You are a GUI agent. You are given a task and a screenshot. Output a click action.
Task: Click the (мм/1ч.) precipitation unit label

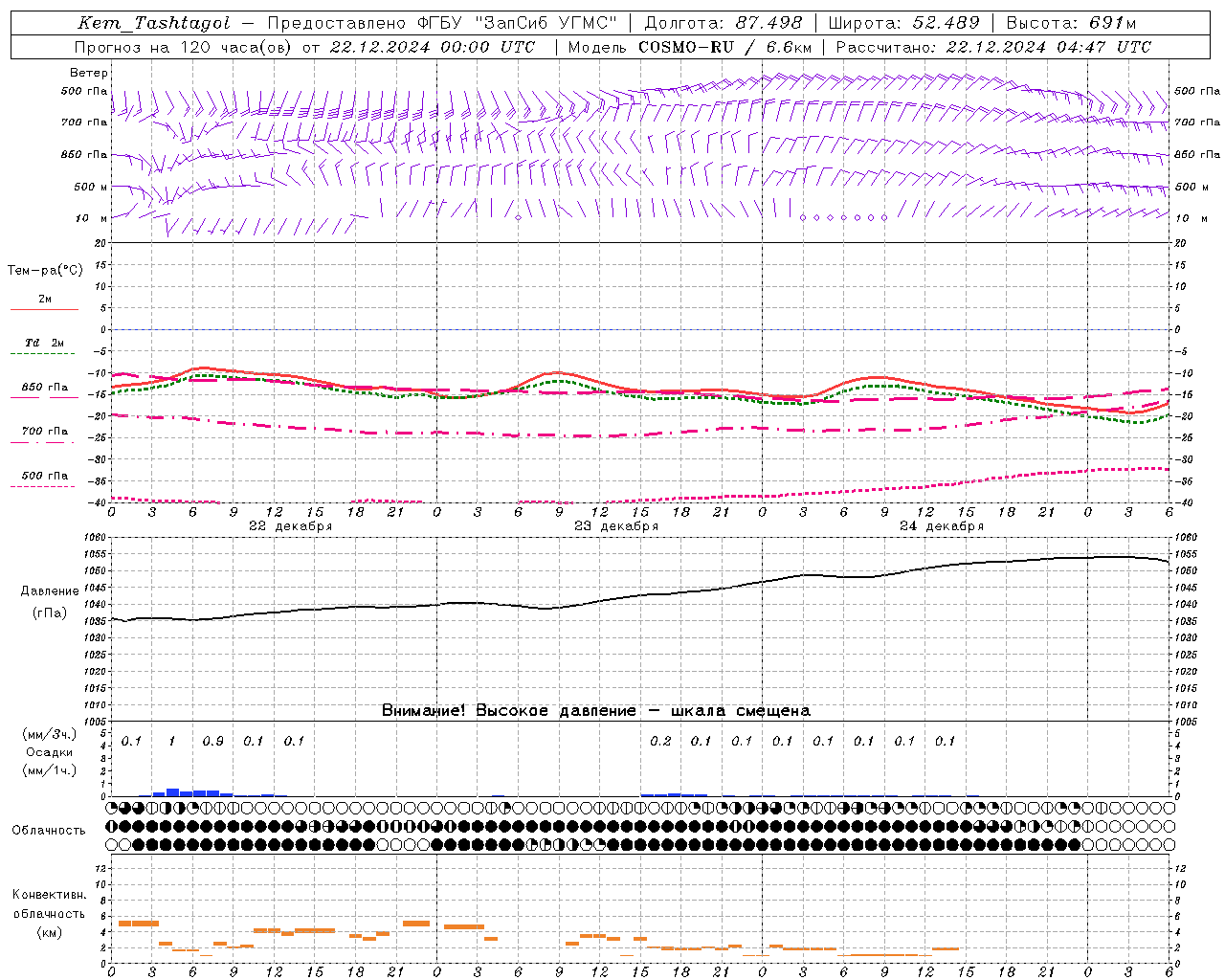pos(50,770)
